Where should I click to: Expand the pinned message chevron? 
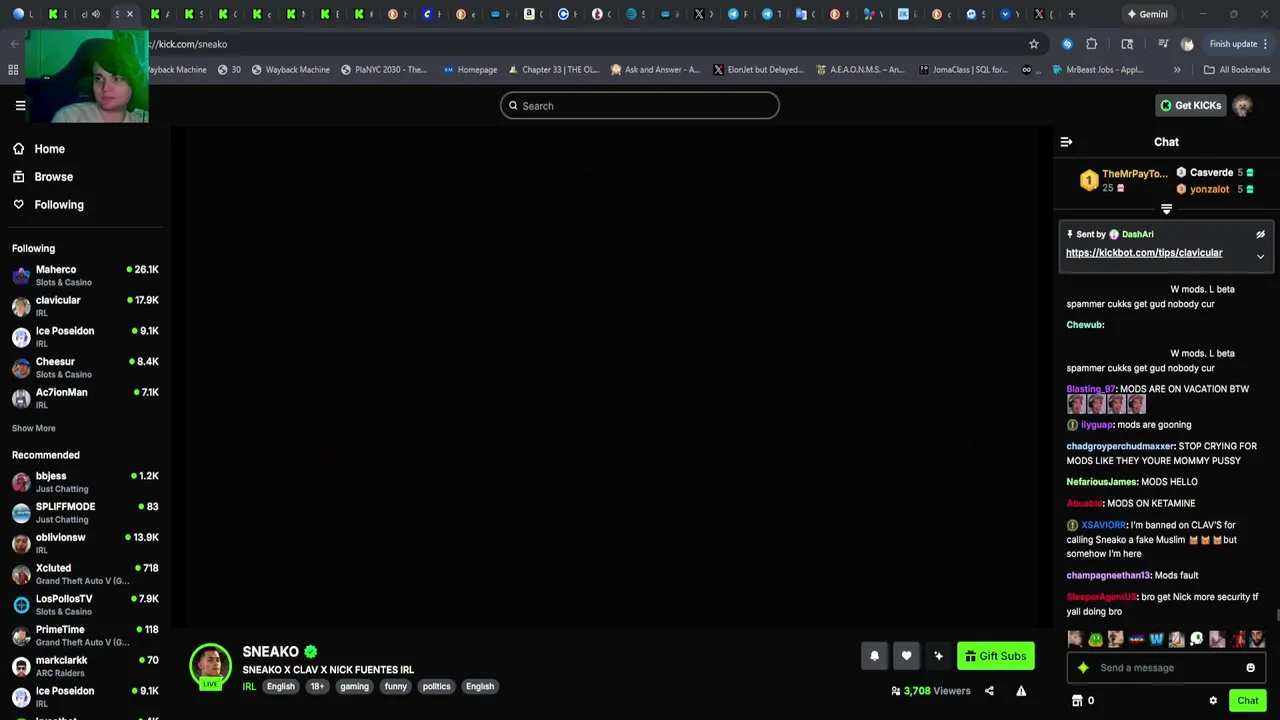1260,257
